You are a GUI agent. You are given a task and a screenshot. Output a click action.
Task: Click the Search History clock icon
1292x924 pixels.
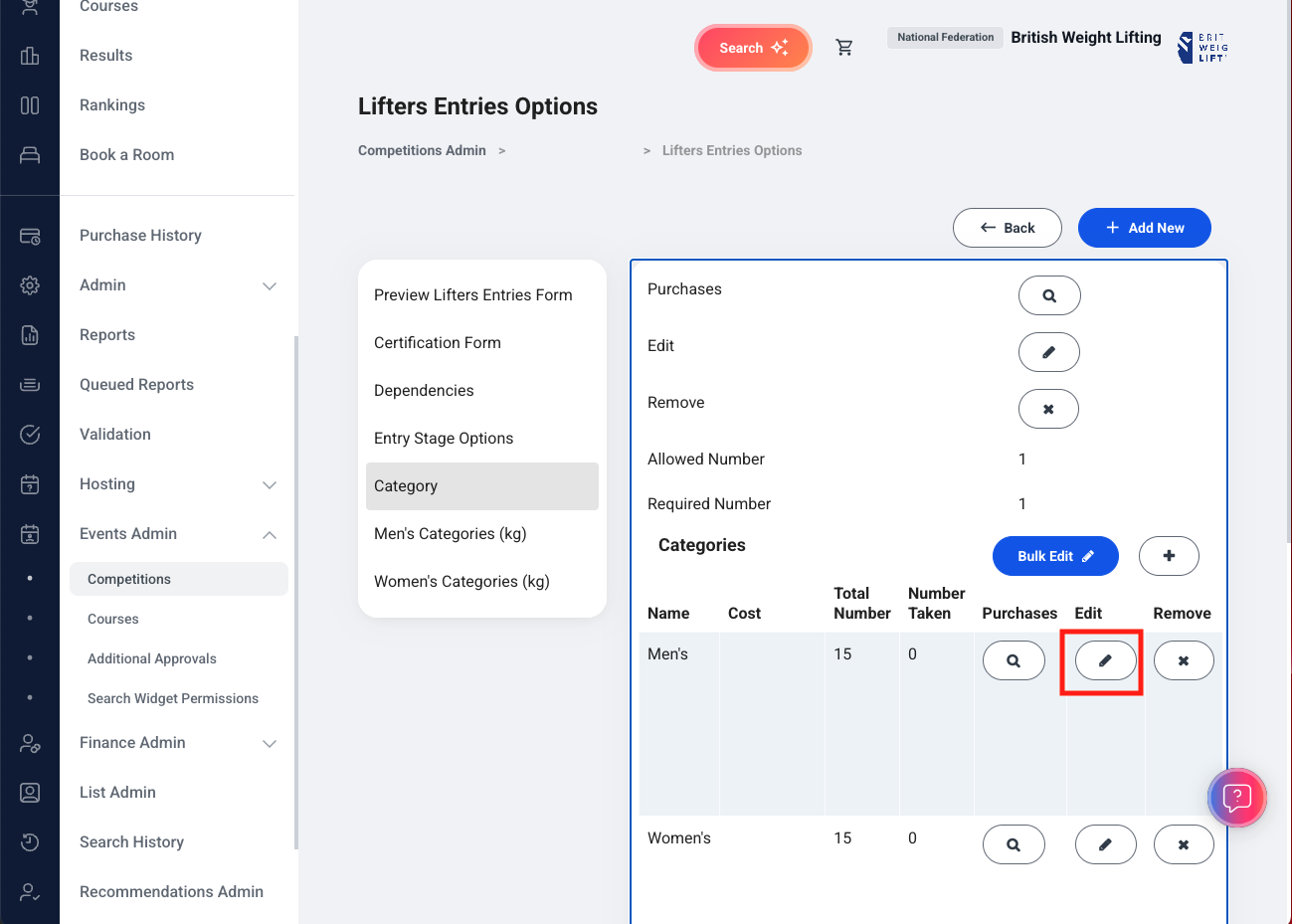[x=30, y=842]
